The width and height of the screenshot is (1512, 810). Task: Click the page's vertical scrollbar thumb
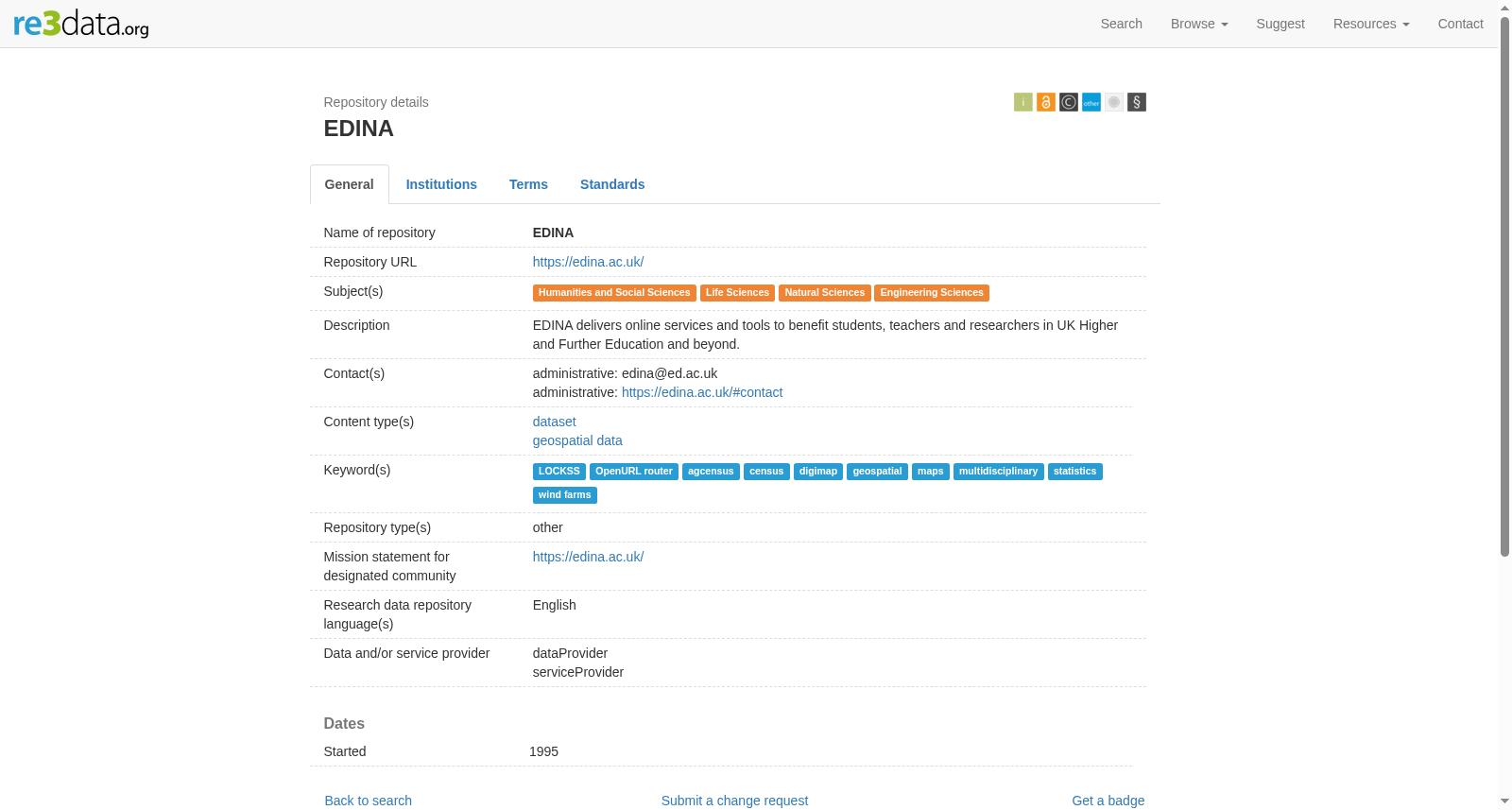pyautogui.click(x=1504, y=285)
